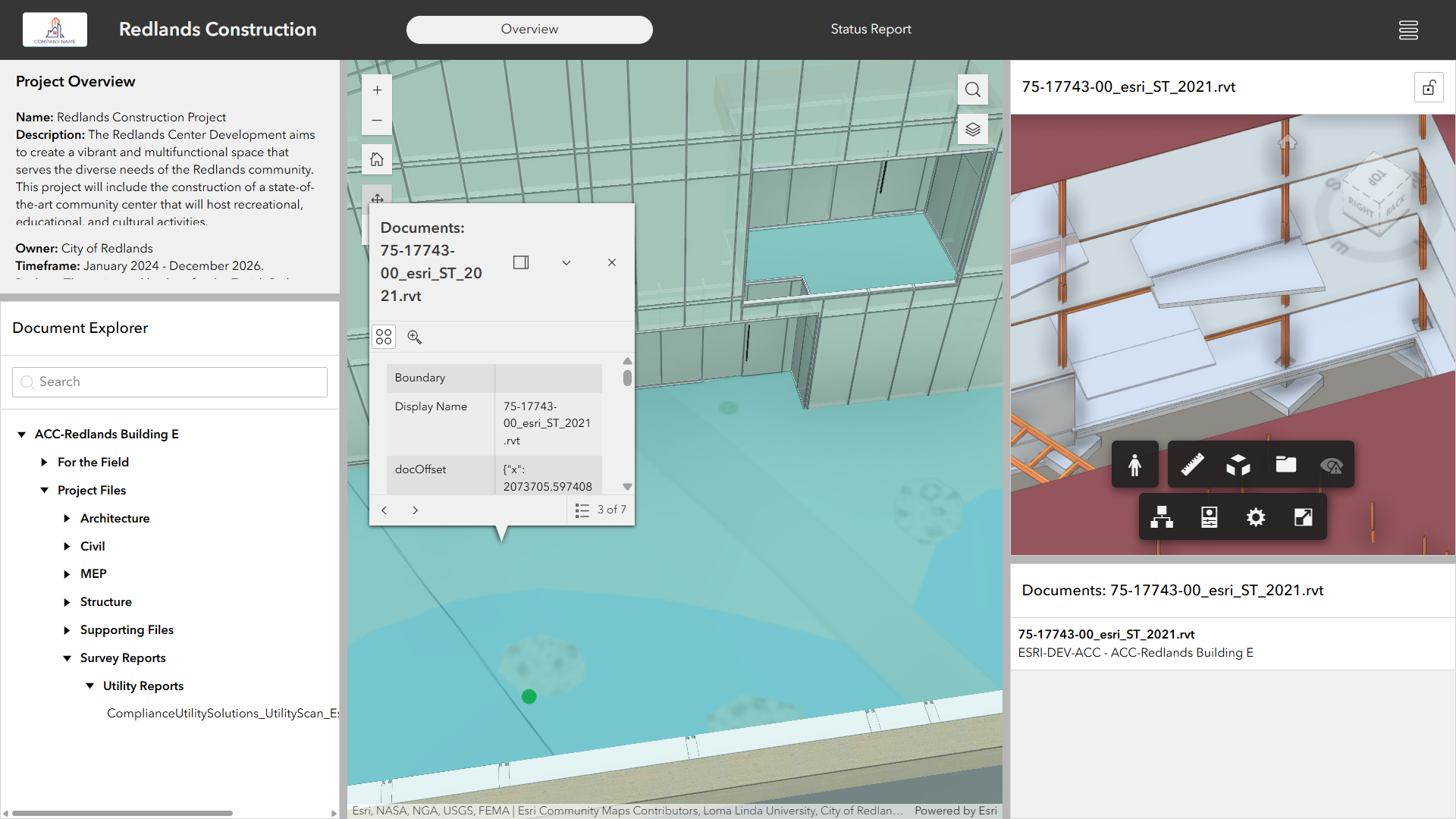Toggle hidden elements visibility eye icon

click(1332, 464)
